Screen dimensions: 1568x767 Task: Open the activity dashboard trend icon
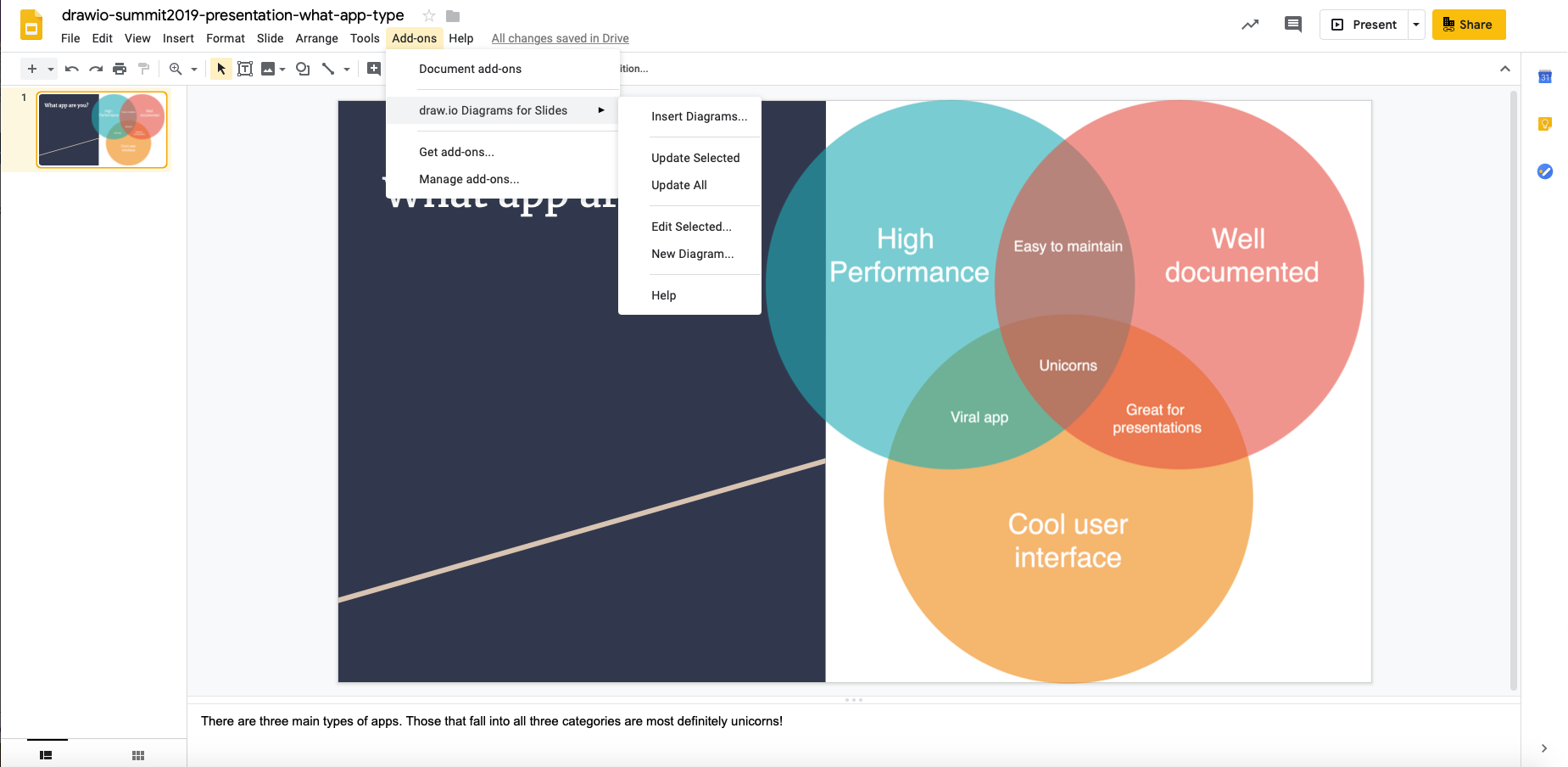pos(1250,25)
